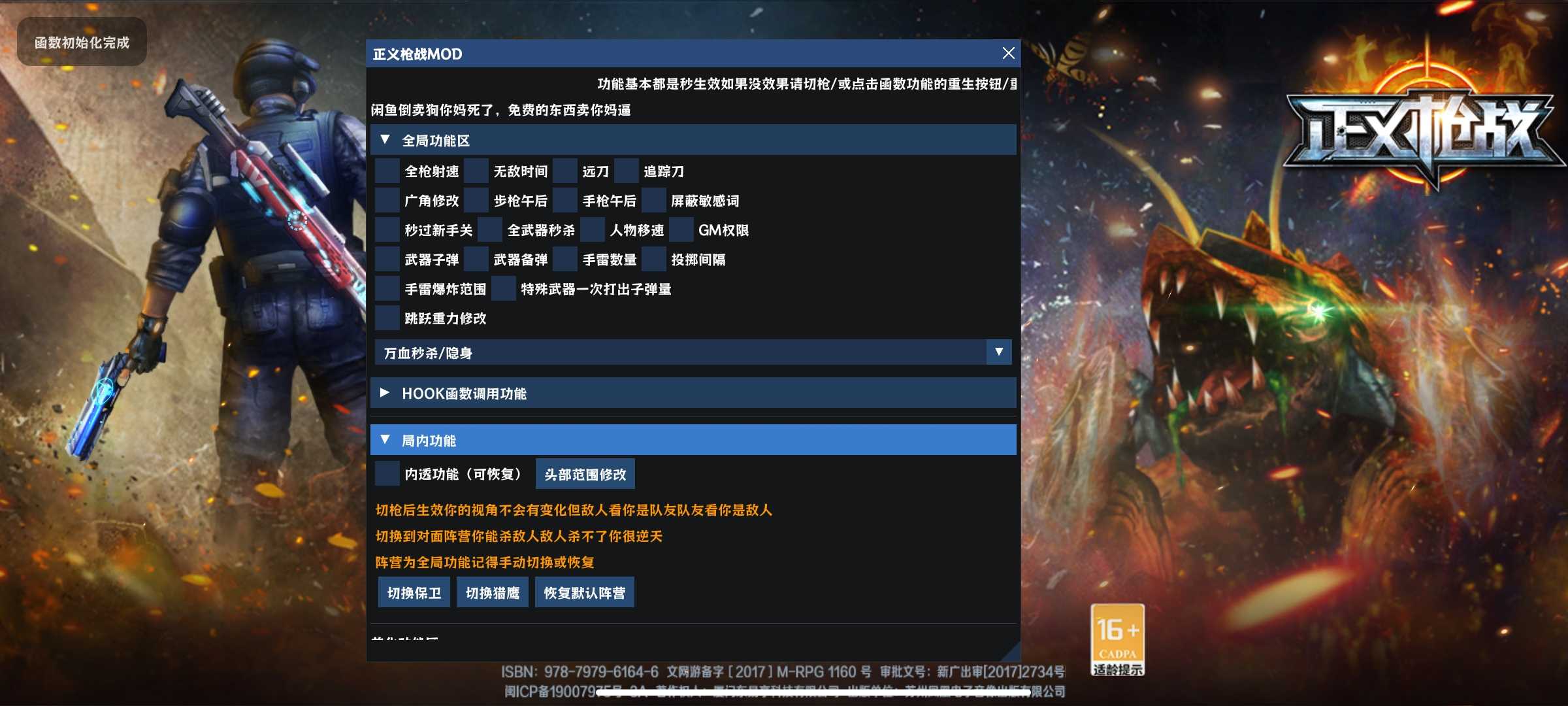1568x706 pixels.
Task: Check the 全武器秒杀 box
Action: click(490, 230)
